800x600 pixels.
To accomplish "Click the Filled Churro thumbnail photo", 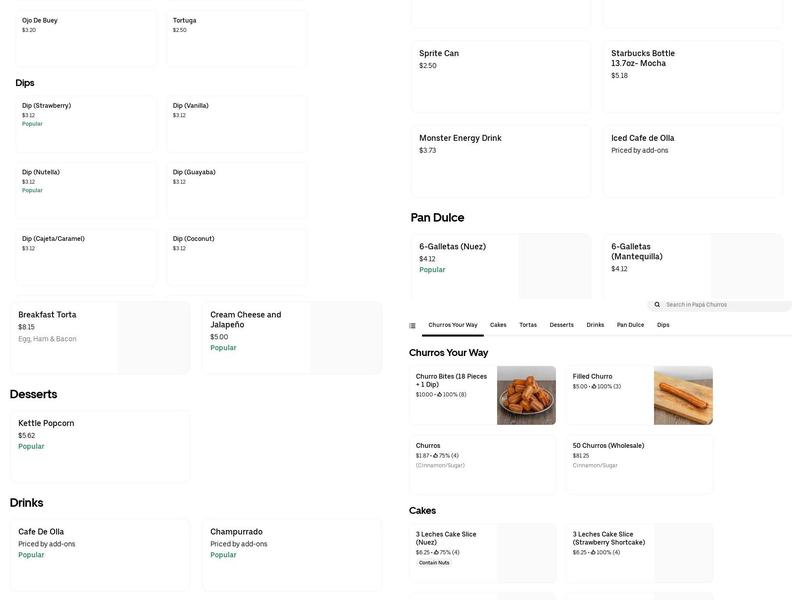I will [x=683, y=395].
